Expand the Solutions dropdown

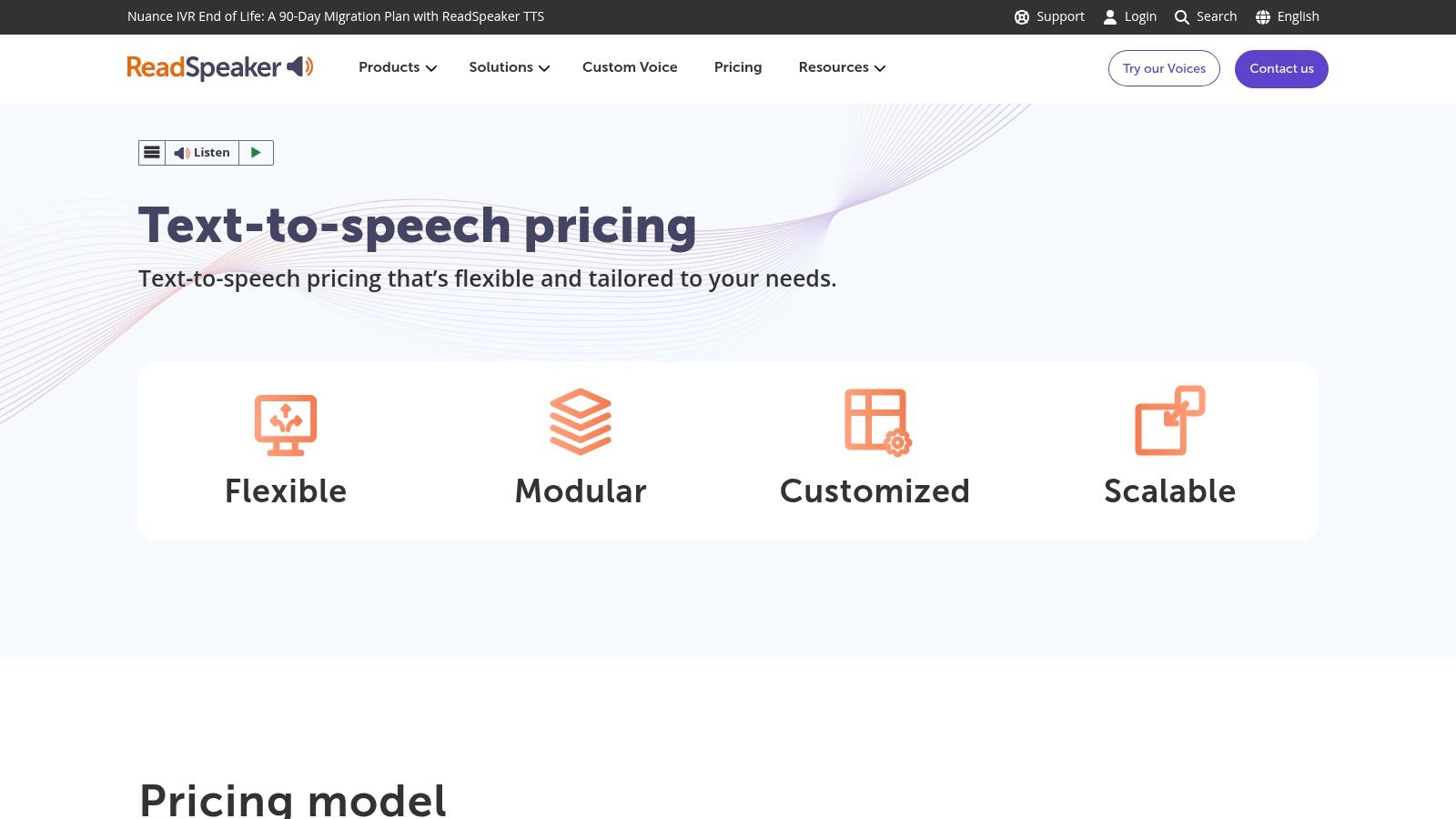(x=508, y=67)
